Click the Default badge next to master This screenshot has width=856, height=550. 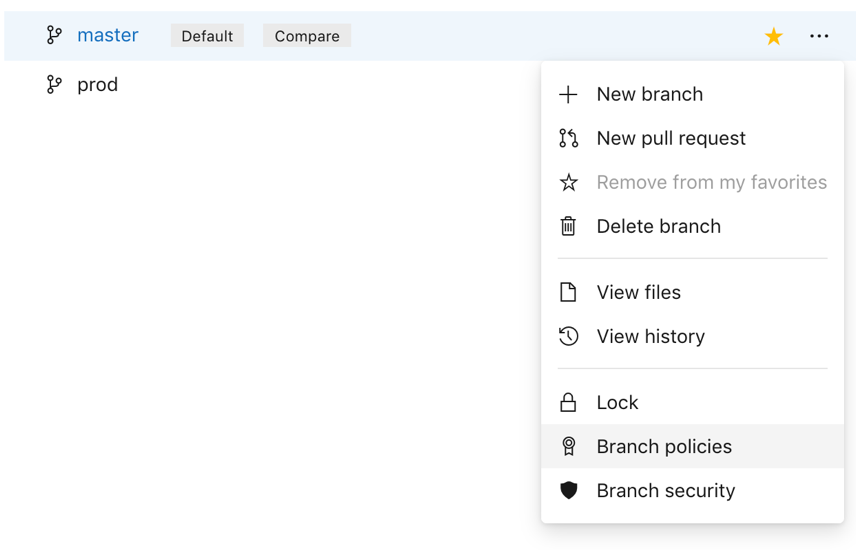[207, 36]
